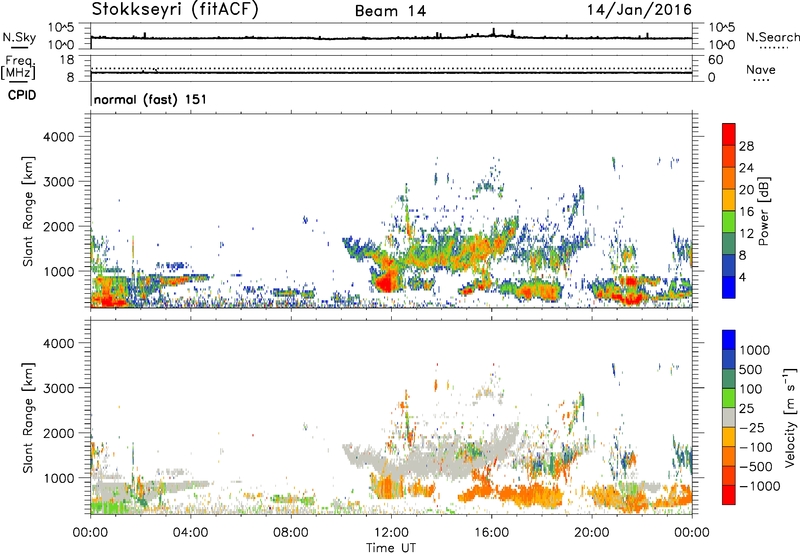Click the dotted Nave line in frequency panel

(391, 68)
